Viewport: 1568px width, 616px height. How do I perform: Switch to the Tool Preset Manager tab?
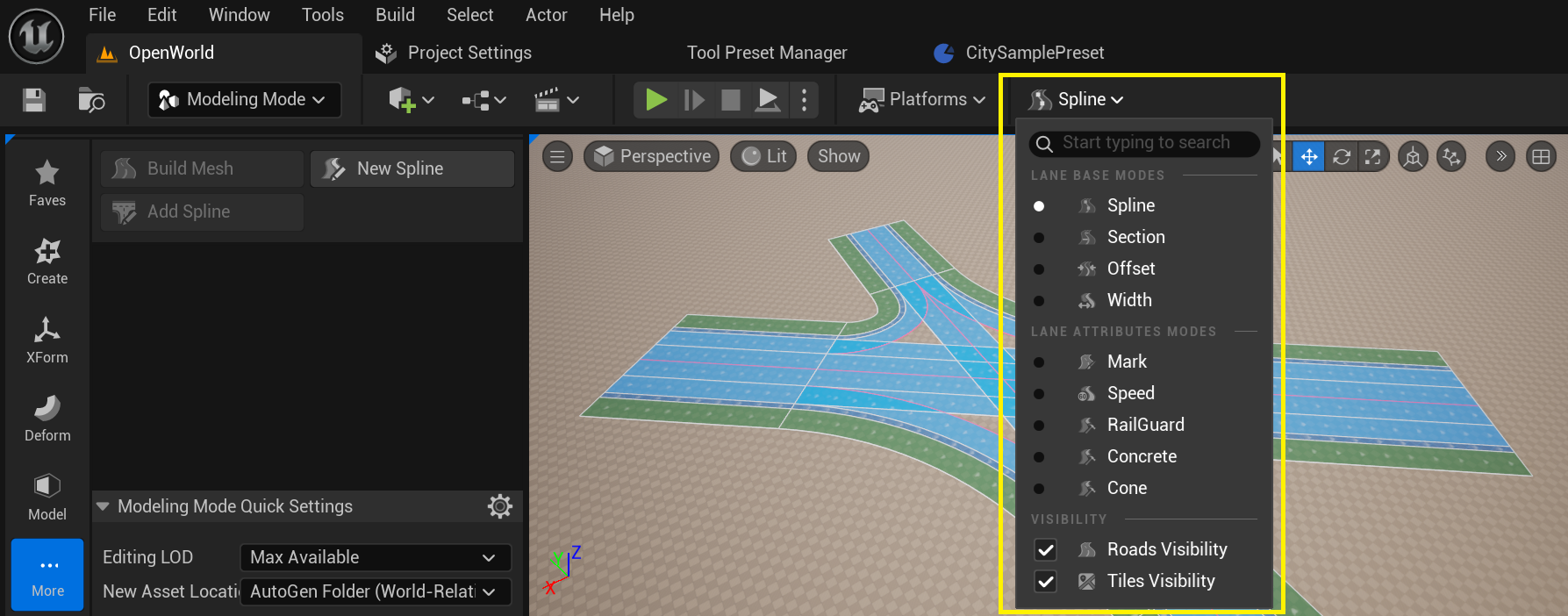(x=767, y=53)
